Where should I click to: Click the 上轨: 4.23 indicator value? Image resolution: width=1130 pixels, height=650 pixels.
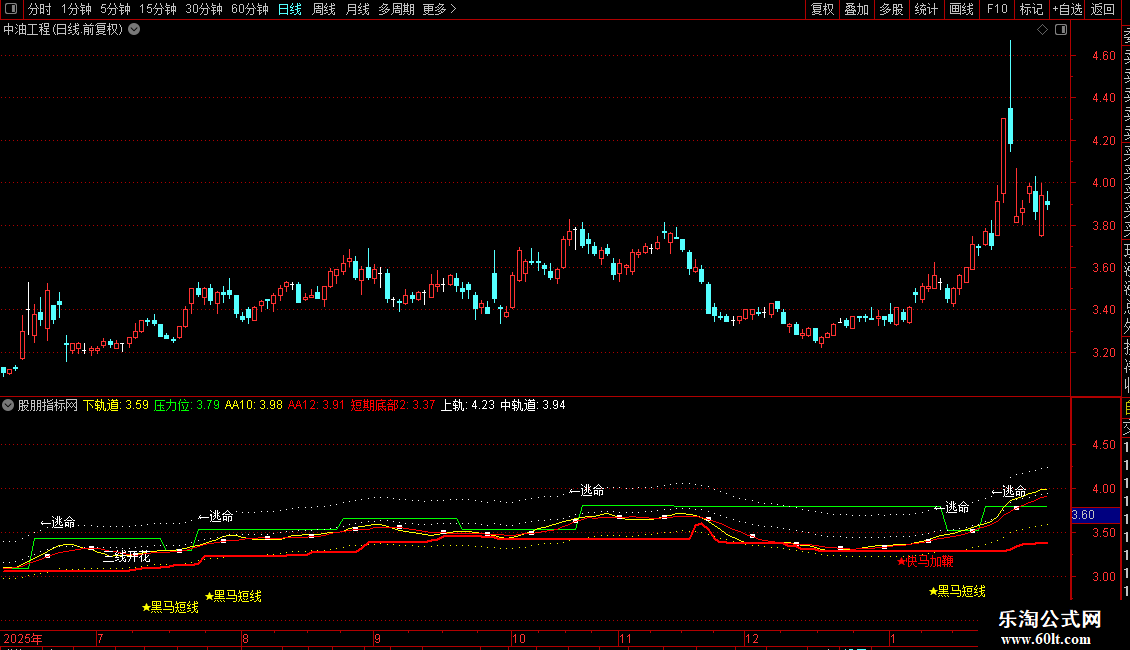click(468, 405)
